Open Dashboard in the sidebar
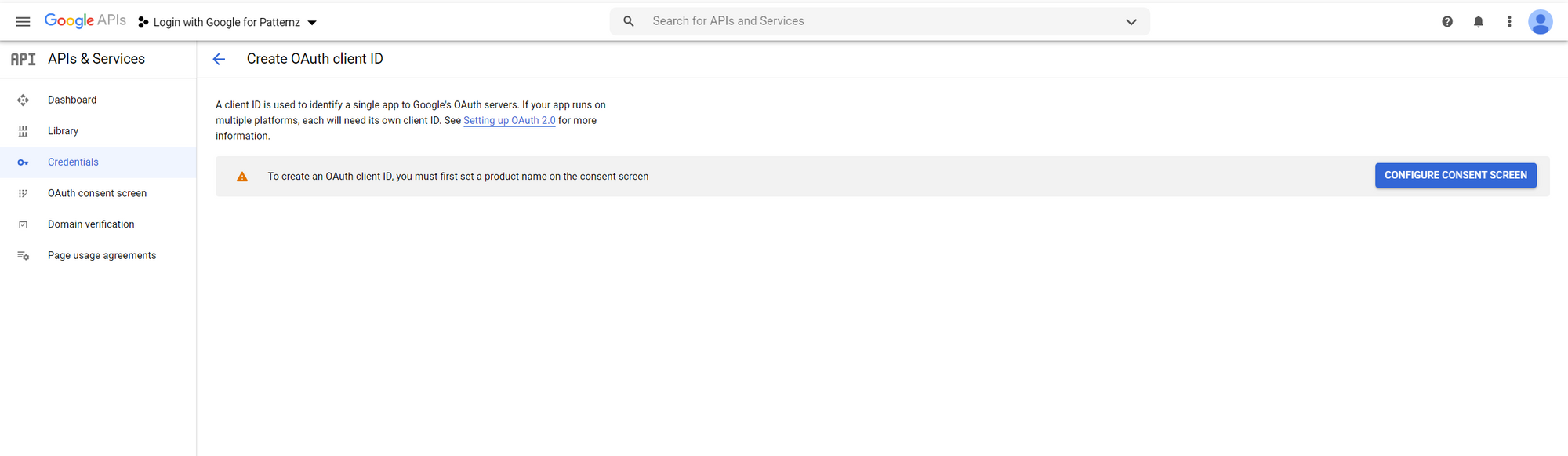 [72, 100]
